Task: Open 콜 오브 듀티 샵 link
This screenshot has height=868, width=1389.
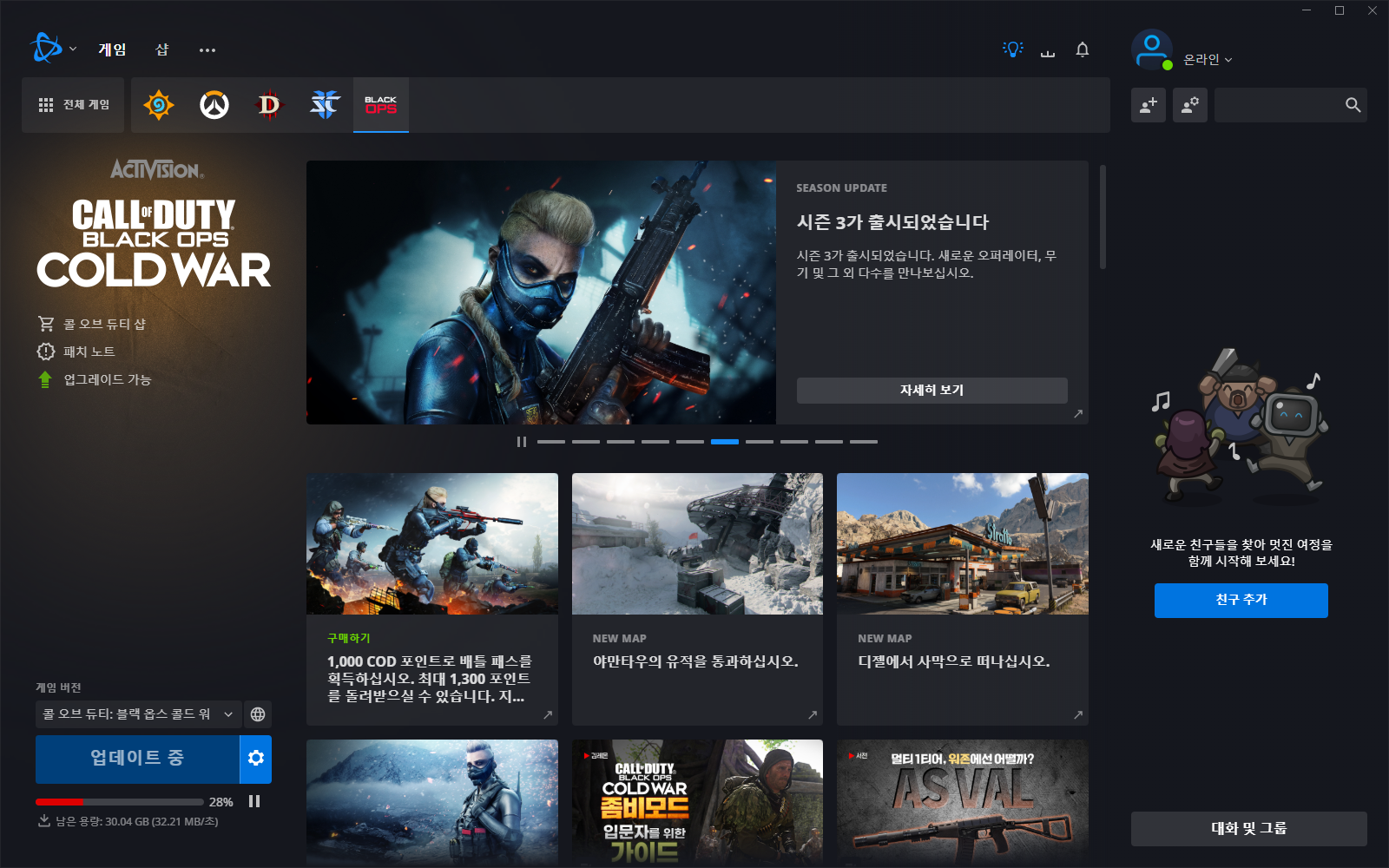Action: coord(104,324)
